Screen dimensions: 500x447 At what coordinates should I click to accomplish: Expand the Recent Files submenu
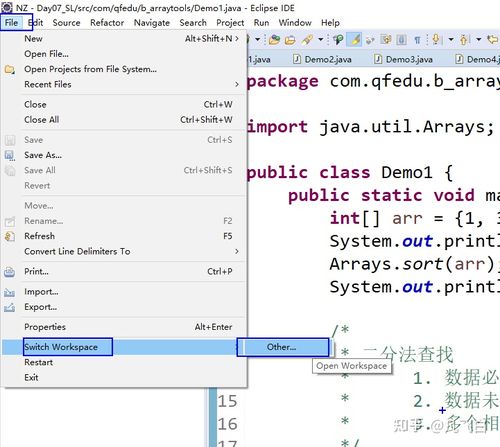pos(124,84)
